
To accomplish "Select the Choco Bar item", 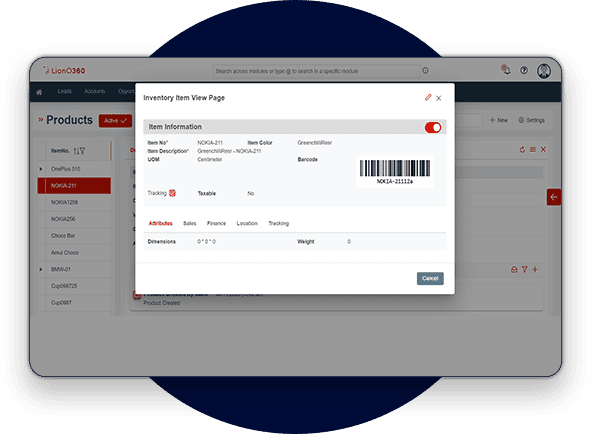I will 63,235.
